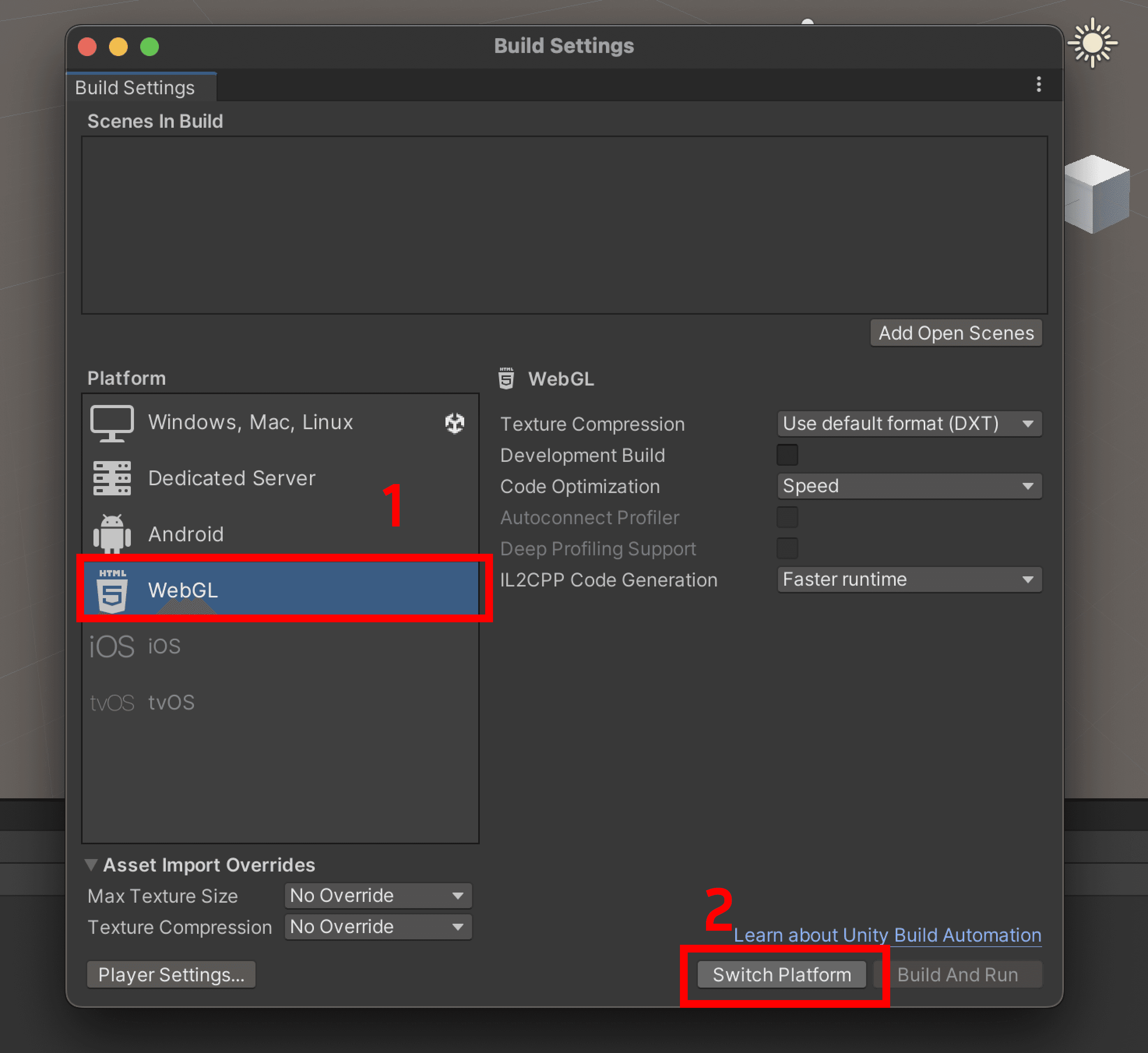The height and width of the screenshot is (1053, 1148).
Task: Toggle the Development Build checkbox
Action: (787, 455)
